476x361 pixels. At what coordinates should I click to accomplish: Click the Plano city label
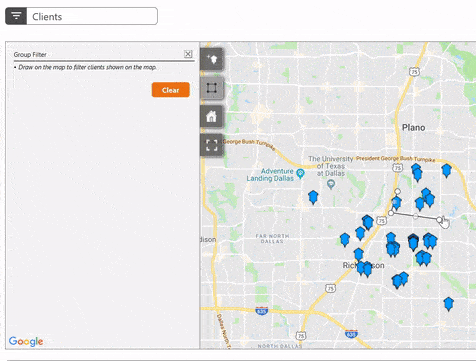click(x=413, y=128)
